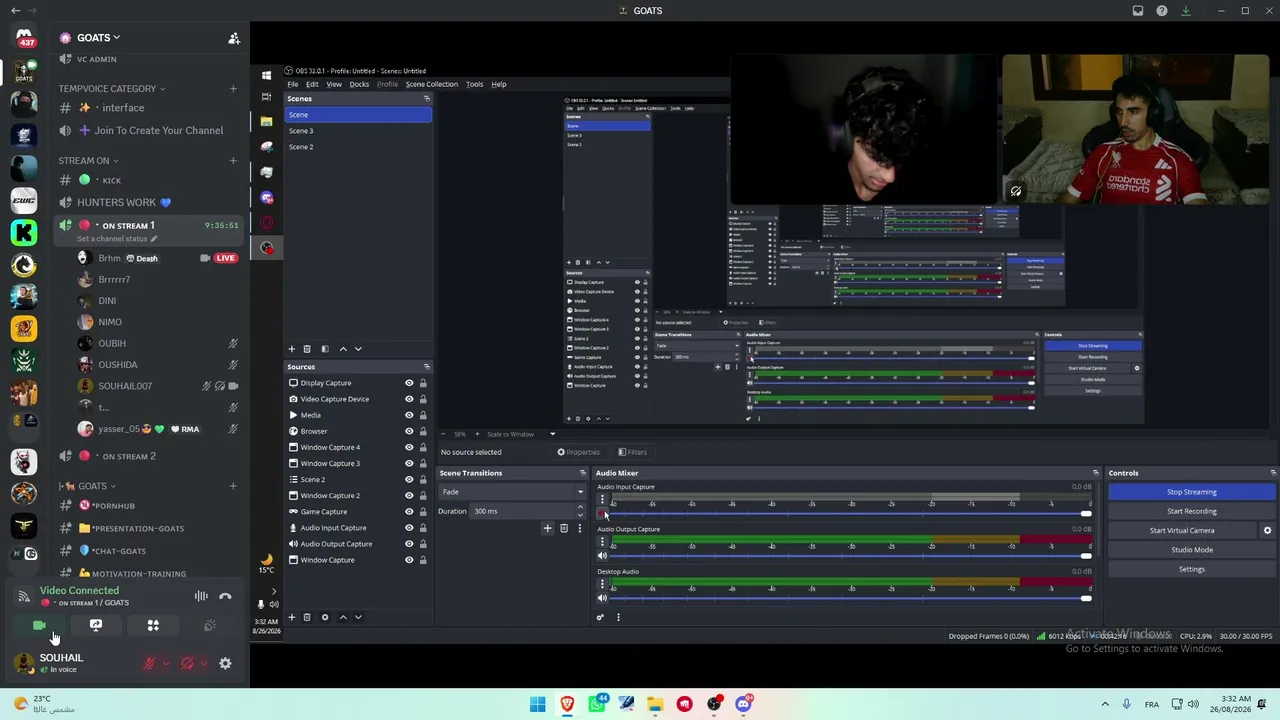Open the Tools menu in OBS
The width and height of the screenshot is (1280, 720).
click(475, 84)
